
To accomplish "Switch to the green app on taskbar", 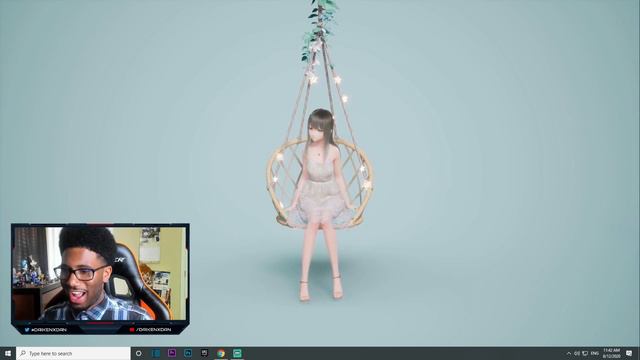I will [x=237, y=353].
